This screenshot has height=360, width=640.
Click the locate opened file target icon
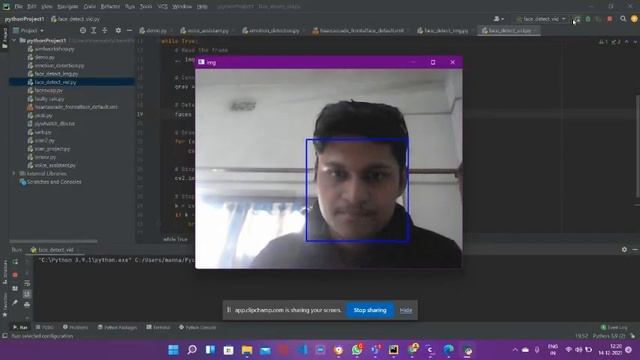[x=83, y=31]
